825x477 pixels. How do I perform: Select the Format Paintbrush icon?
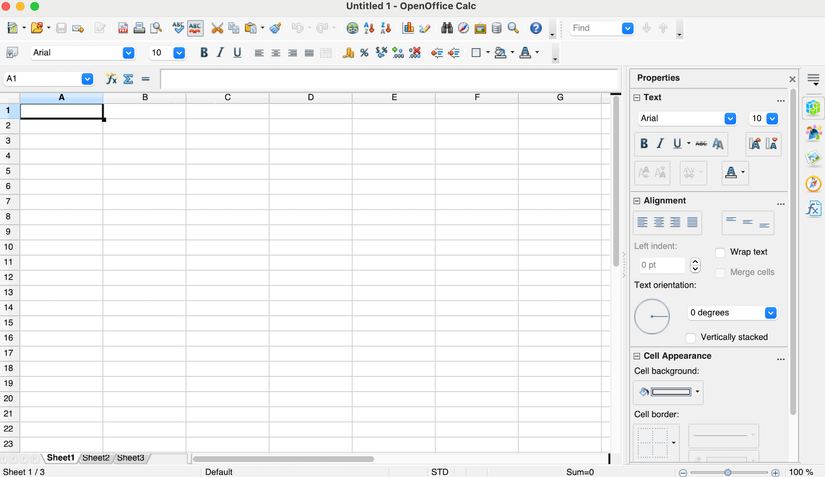click(x=275, y=28)
